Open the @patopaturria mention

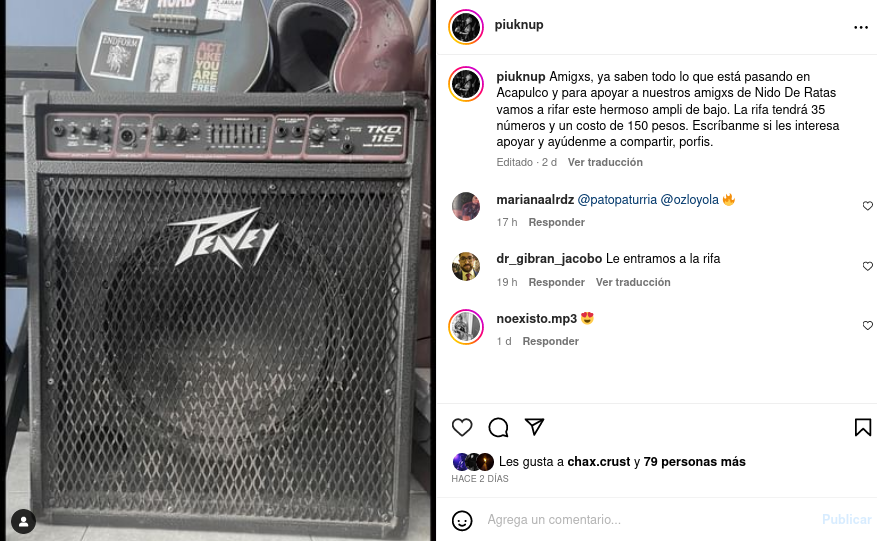[617, 200]
